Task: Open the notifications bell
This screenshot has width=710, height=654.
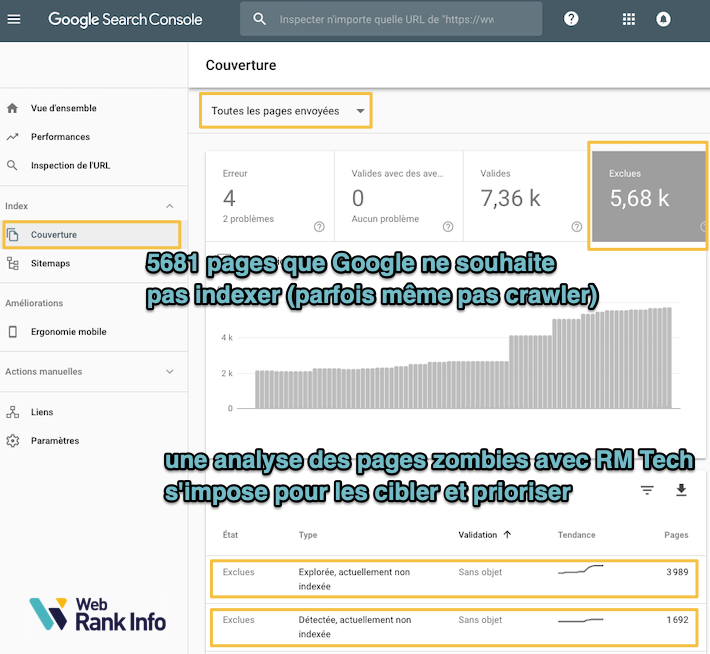Action: point(663,19)
